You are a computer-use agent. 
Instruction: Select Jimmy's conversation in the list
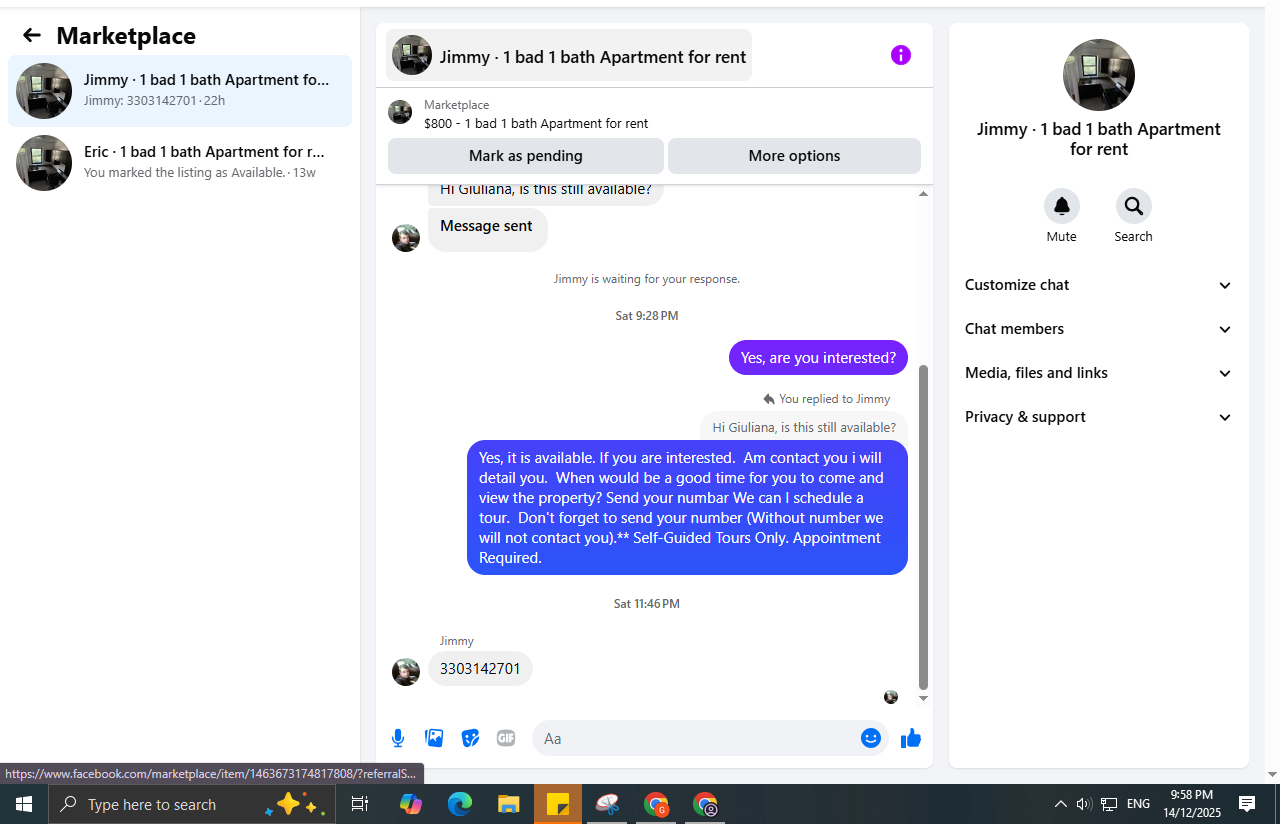(180, 91)
